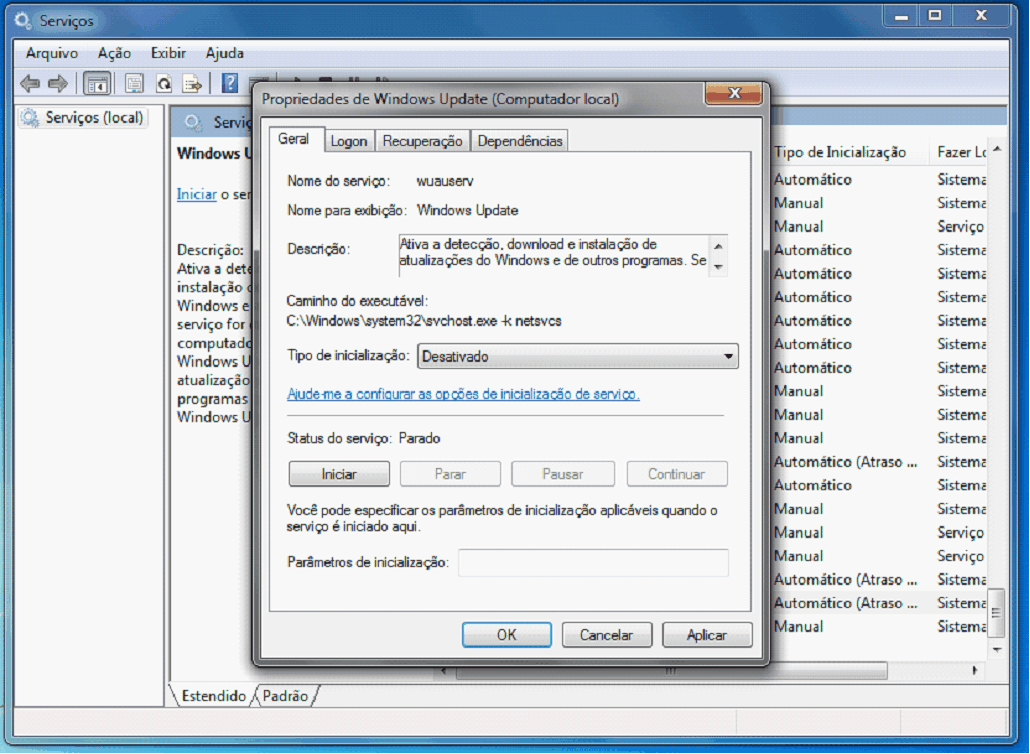Screen dimensions: 1030x754
Task: Click the Properties toolbar icon
Action: point(134,84)
